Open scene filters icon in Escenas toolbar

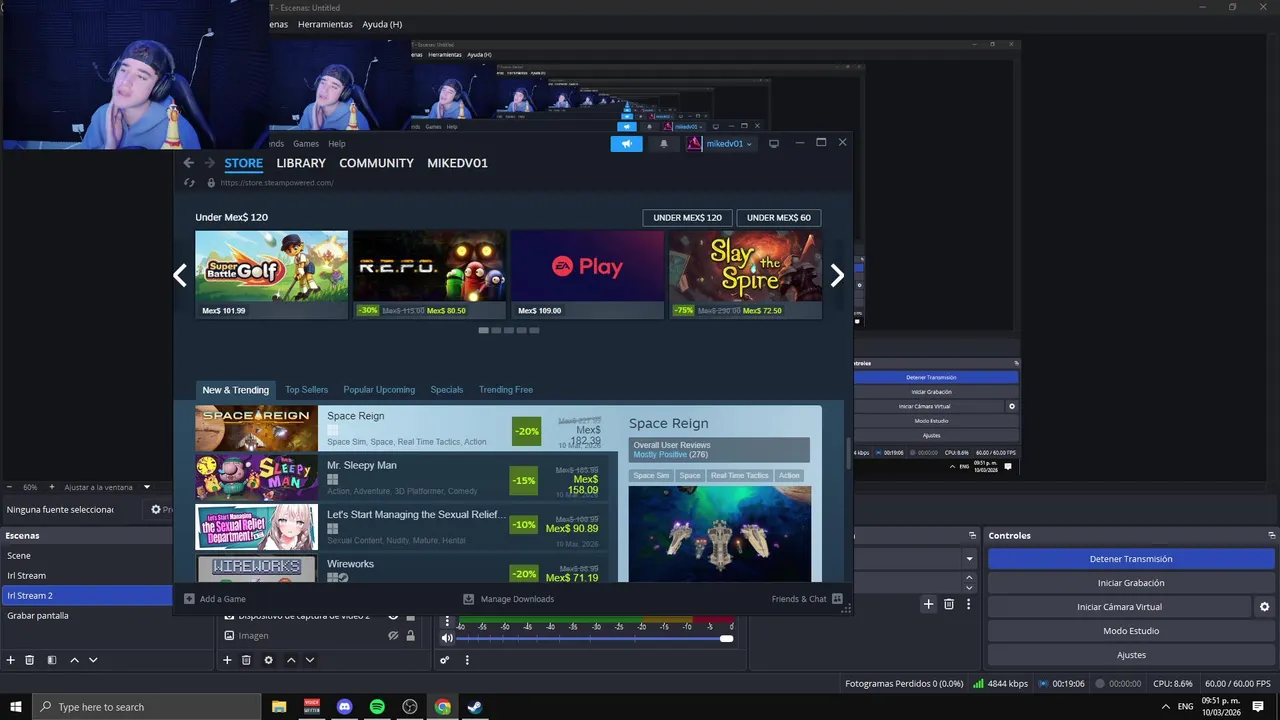(52, 660)
